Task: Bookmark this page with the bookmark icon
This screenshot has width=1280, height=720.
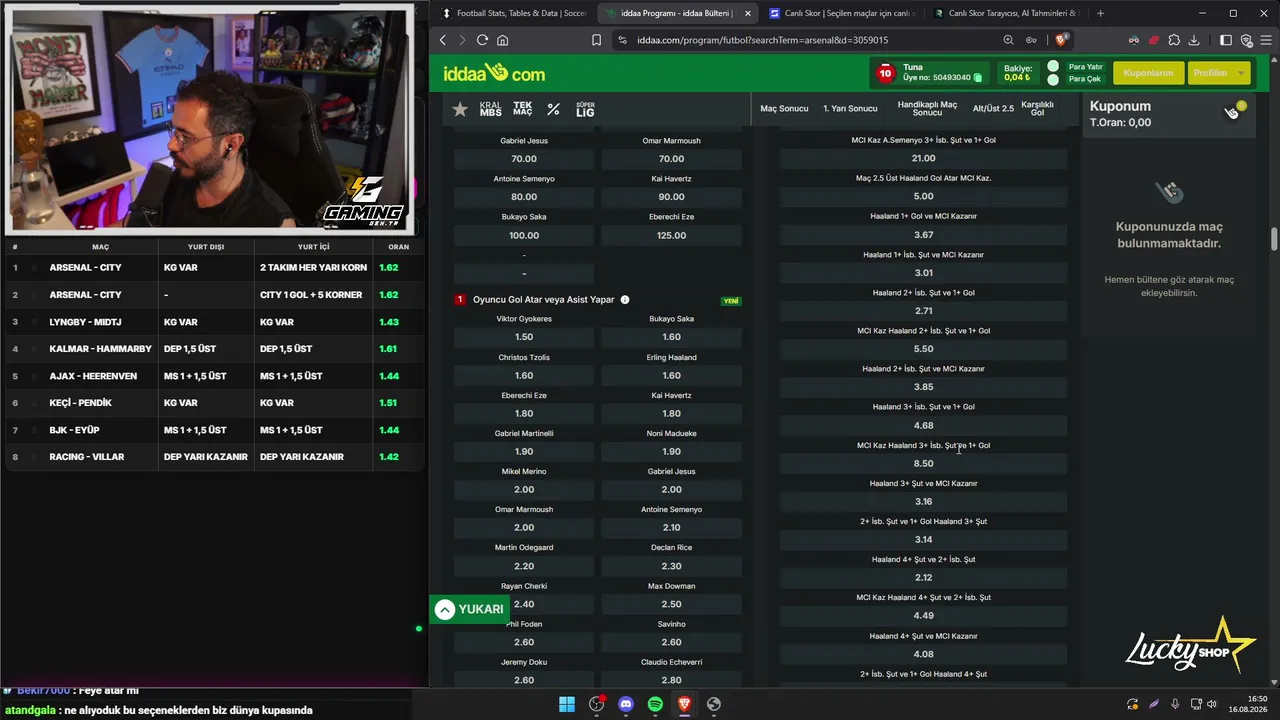Action: [x=596, y=40]
